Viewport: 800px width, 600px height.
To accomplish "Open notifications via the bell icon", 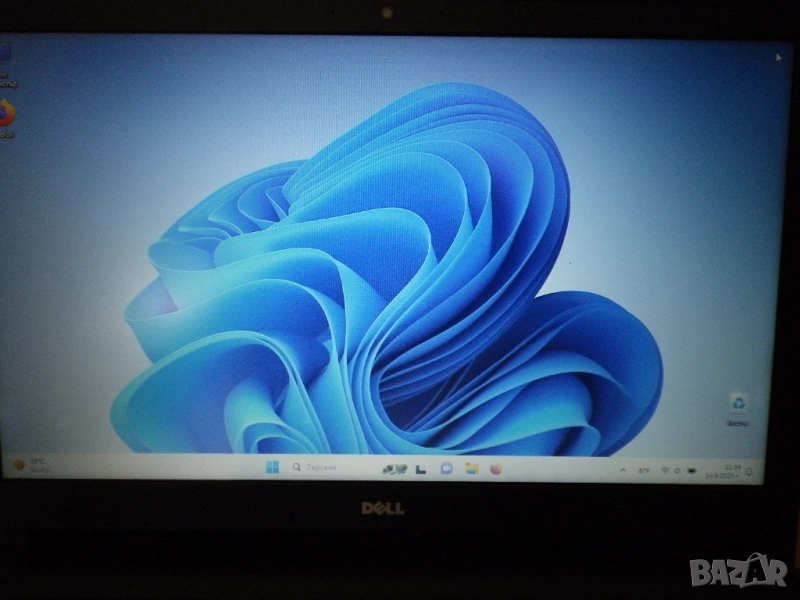I will point(749,470).
